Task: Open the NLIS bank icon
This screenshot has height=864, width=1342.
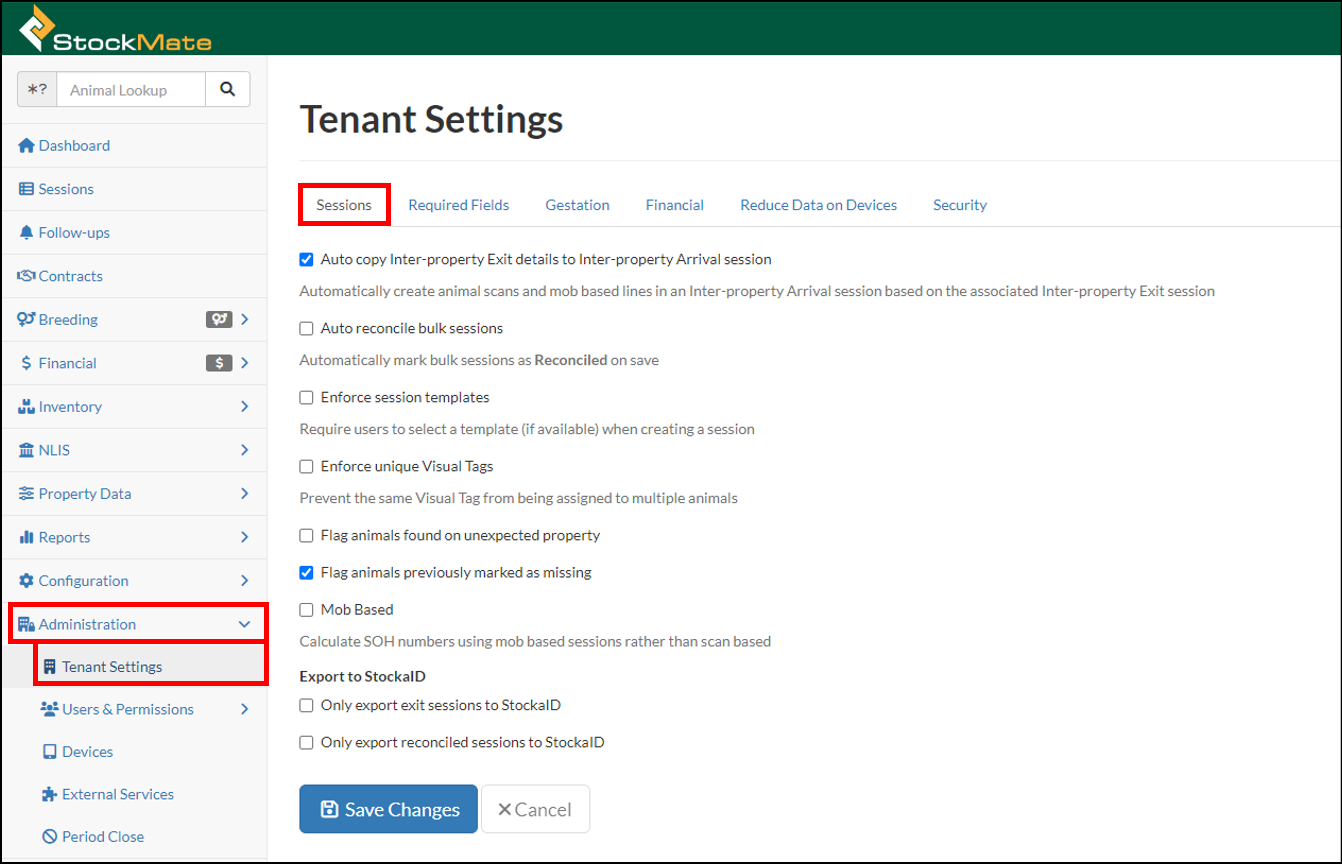Action: [x=24, y=450]
